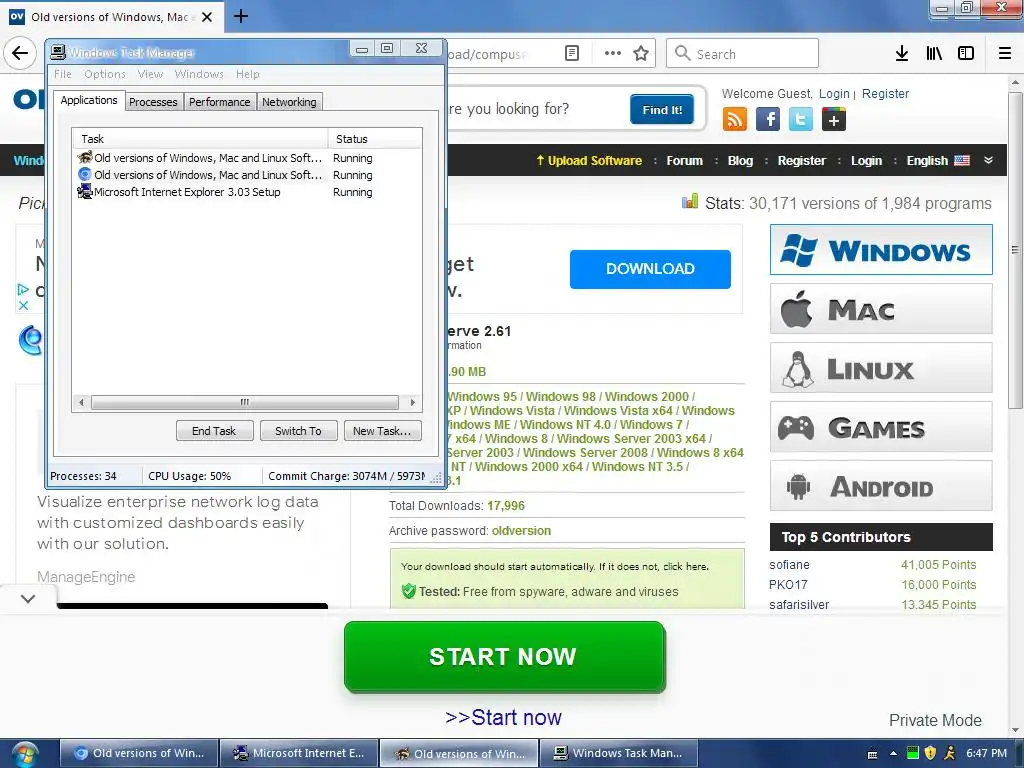
Task: Bookmark this page with the star icon
Action: coord(641,53)
